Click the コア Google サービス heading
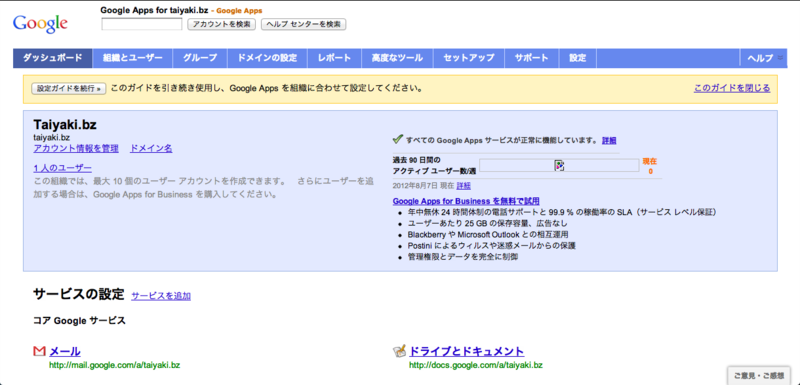800x385 pixels. [x=79, y=321]
